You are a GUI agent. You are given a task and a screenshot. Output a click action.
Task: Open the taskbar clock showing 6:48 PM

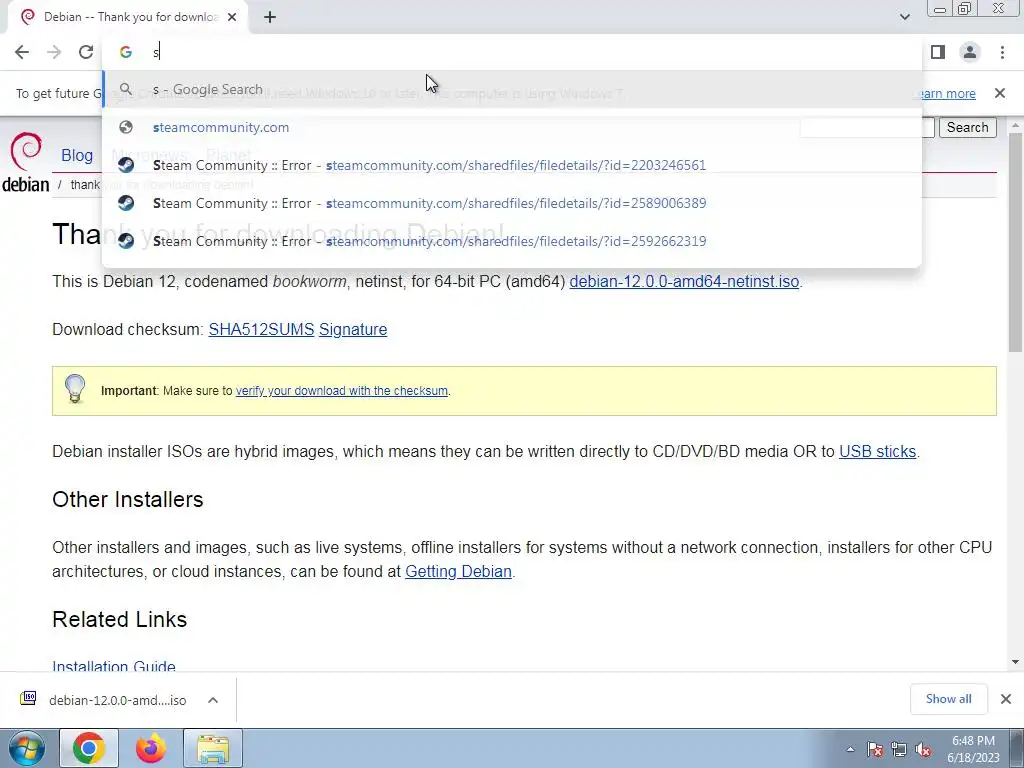(973, 749)
